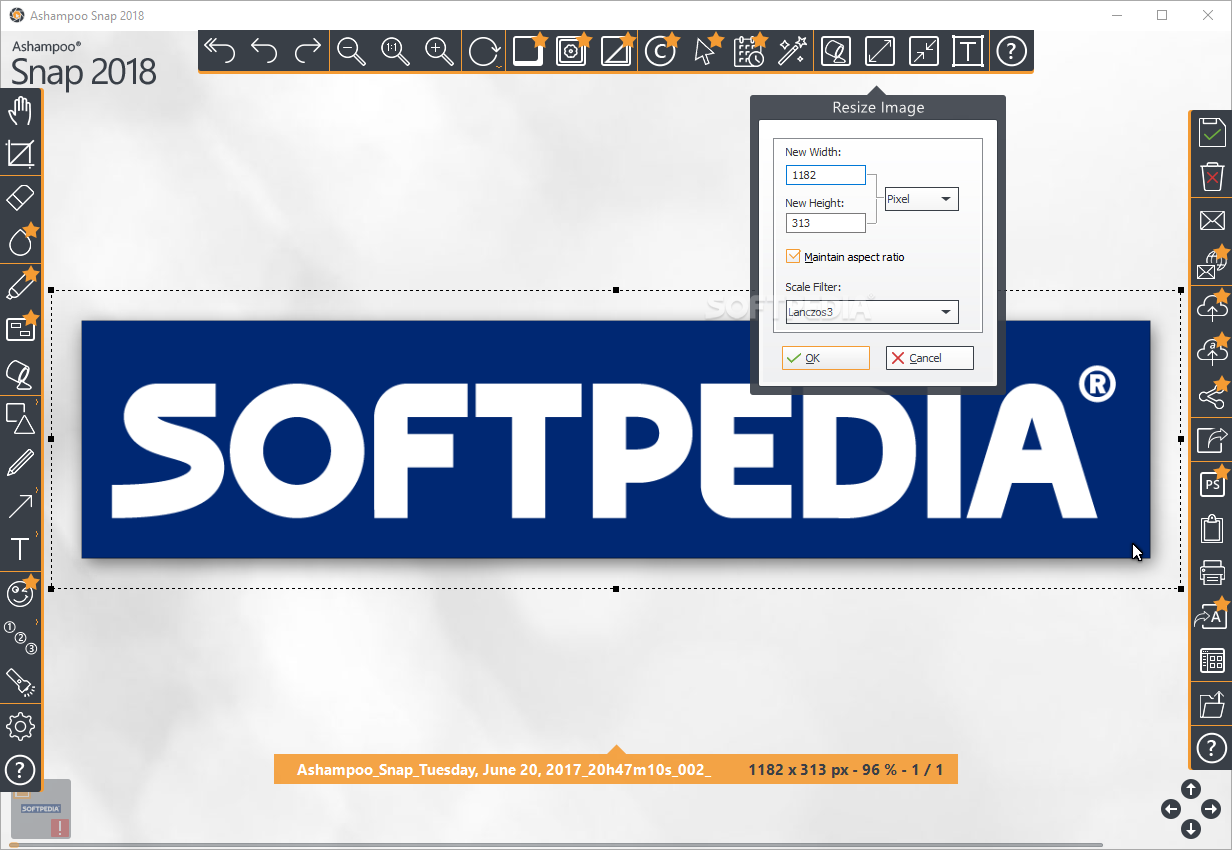Click the New Width input field
Viewport: 1232px width, 850px height.
click(826, 175)
